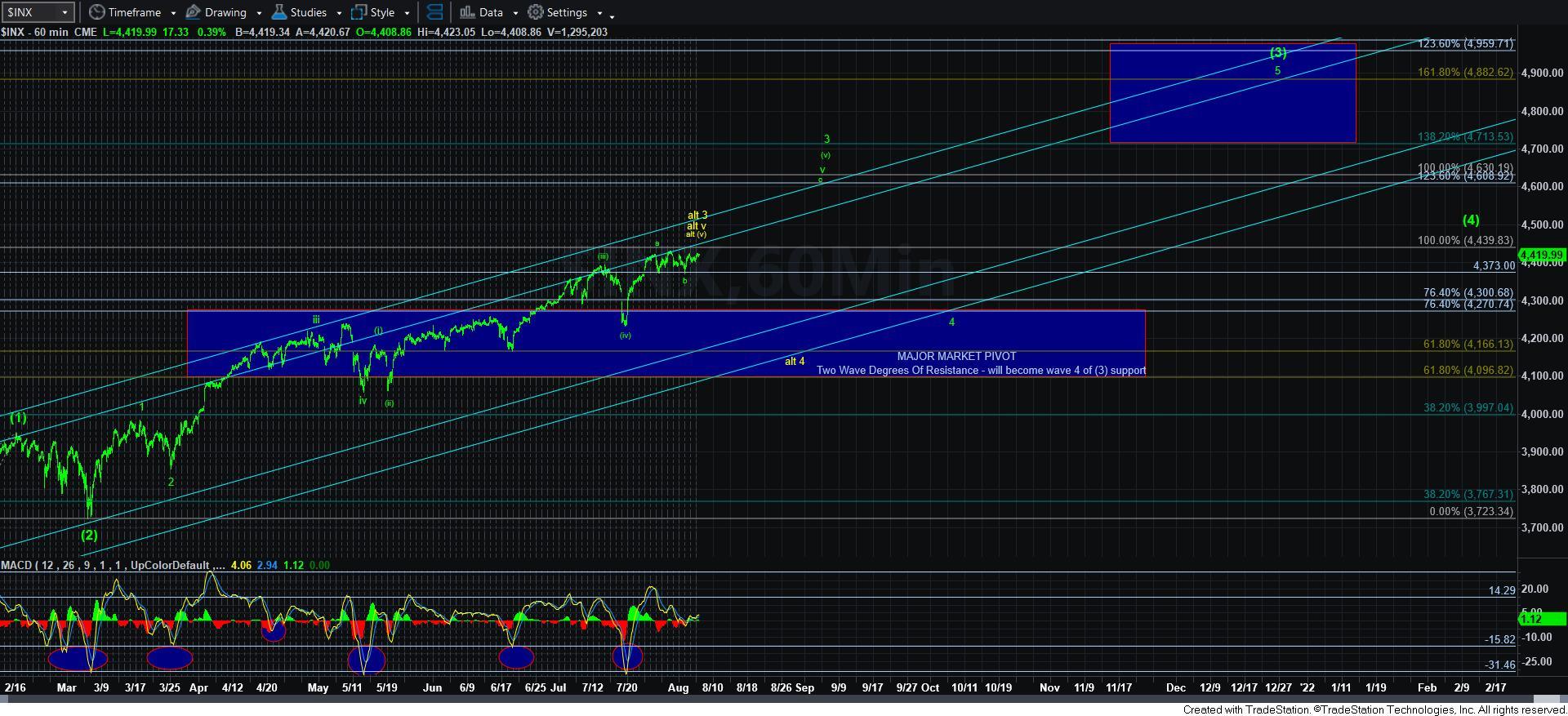This screenshot has width=1568, height=716.
Task: Click into the $INX symbol entry field
Action: 29,12
